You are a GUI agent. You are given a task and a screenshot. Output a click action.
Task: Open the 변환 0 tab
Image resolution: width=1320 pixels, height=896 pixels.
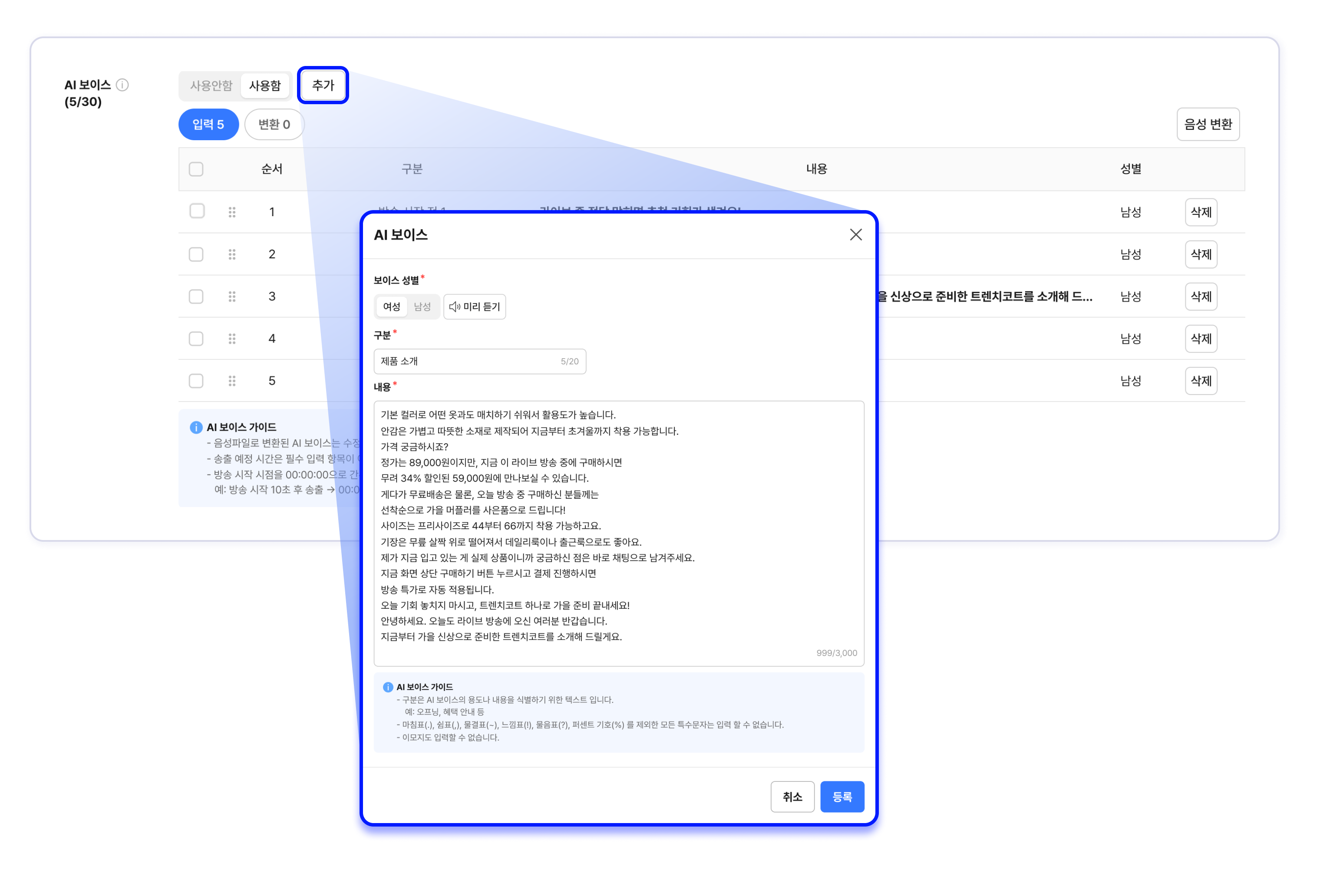(x=274, y=124)
